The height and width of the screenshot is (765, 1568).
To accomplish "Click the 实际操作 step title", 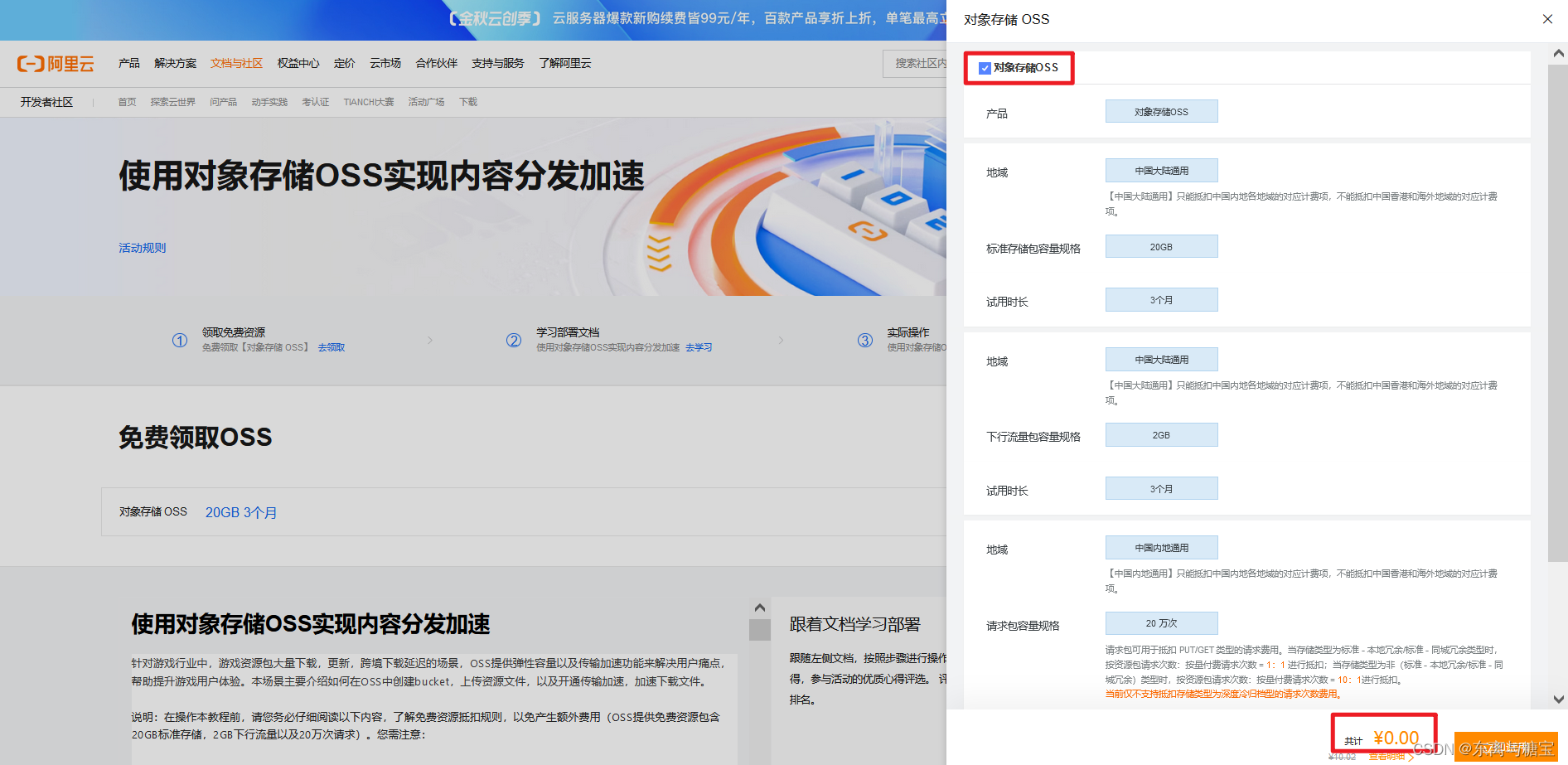I will 908,332.
